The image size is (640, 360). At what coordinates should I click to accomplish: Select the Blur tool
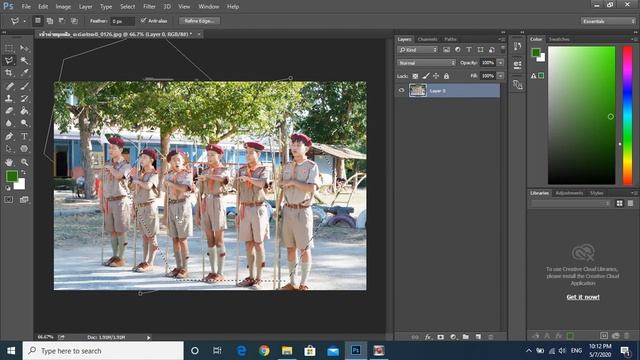coord(9,123)
